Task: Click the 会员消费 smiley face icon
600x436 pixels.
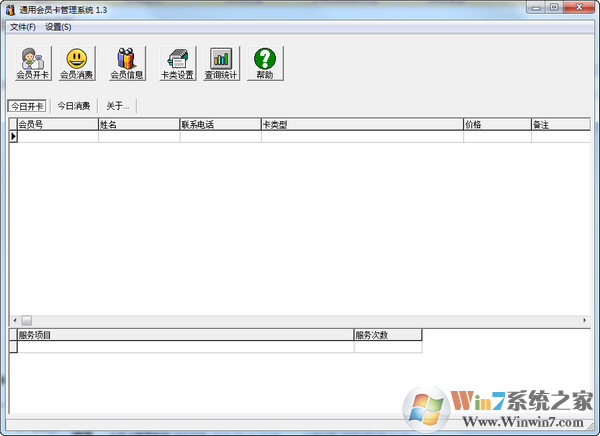Action: (77, 63)
